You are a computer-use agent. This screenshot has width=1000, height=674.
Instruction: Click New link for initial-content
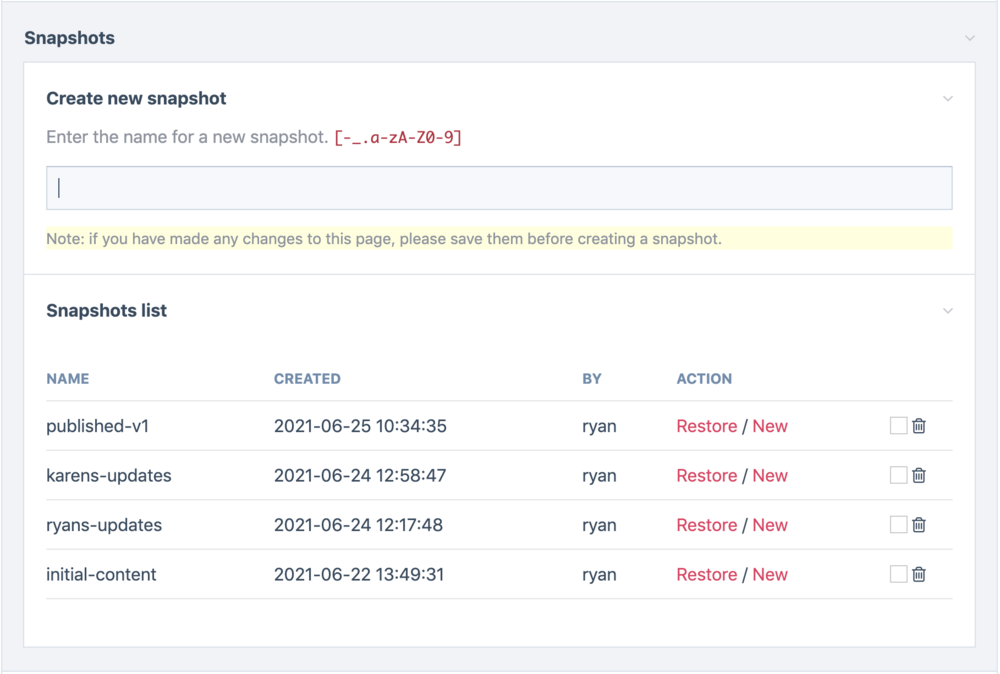point(770,575)
